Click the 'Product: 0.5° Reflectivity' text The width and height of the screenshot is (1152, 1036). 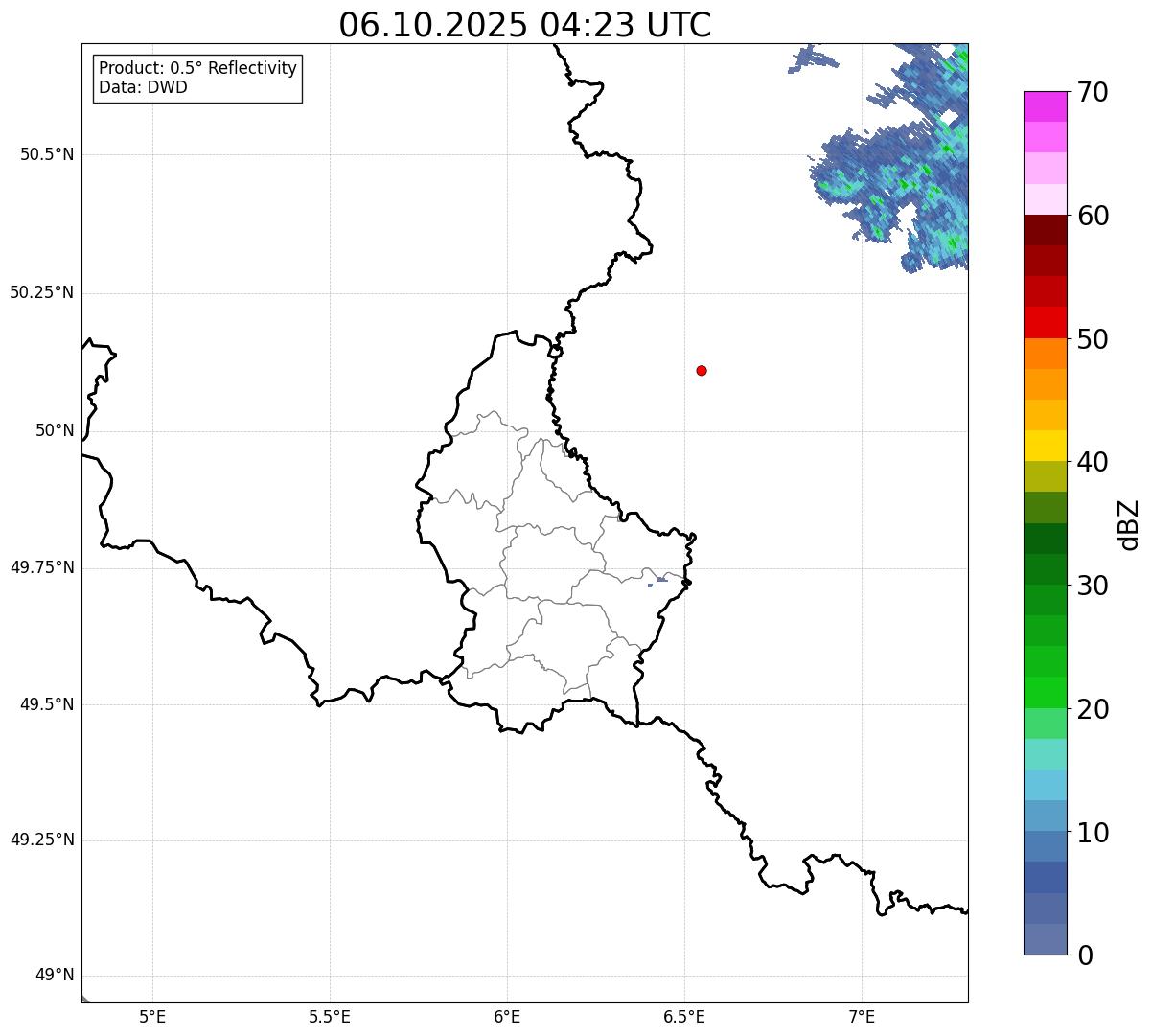[x=197, y=69]
